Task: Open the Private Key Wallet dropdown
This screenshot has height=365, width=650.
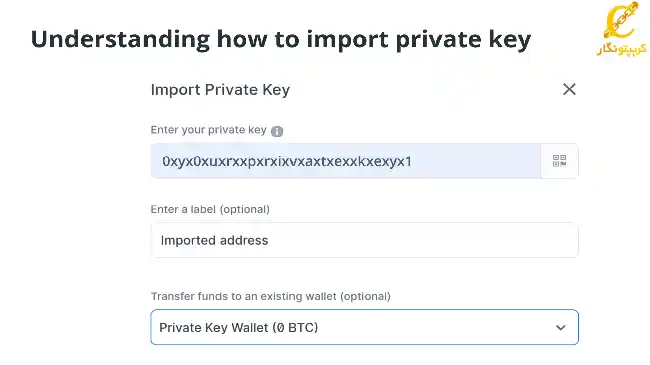Action: (x=364, y=327)
